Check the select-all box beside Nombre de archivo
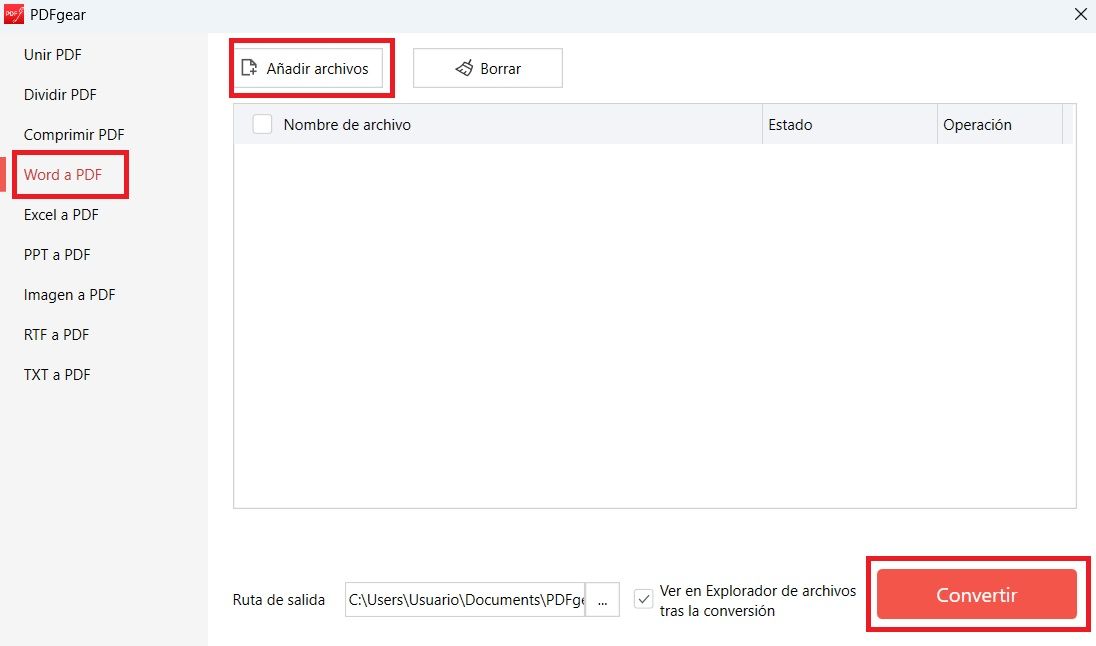The height and width of the screenshot is (646, 1096). tap(262, 124)
